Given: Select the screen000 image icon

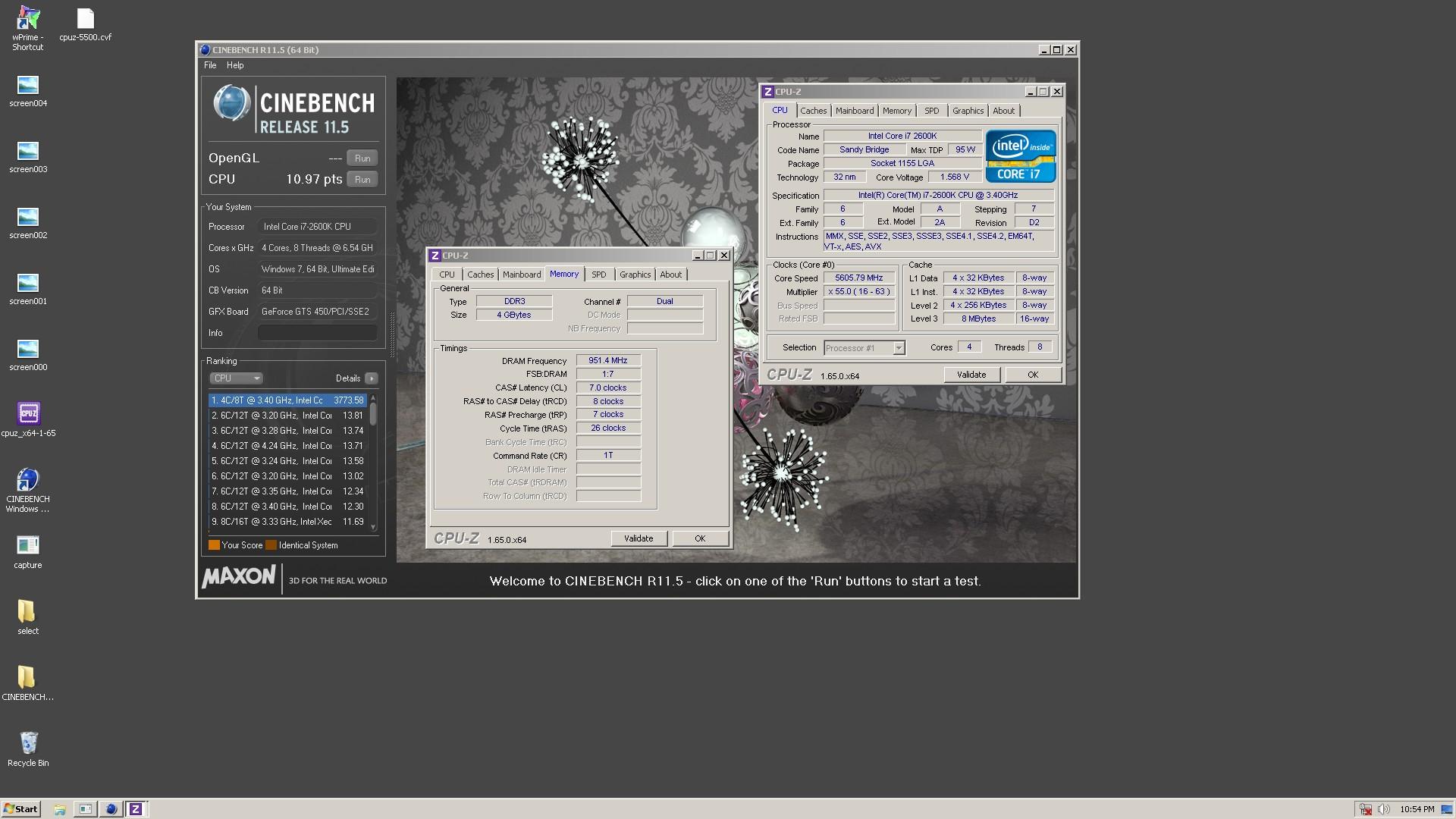Looking at the screenshot, I should pos(28,356).
